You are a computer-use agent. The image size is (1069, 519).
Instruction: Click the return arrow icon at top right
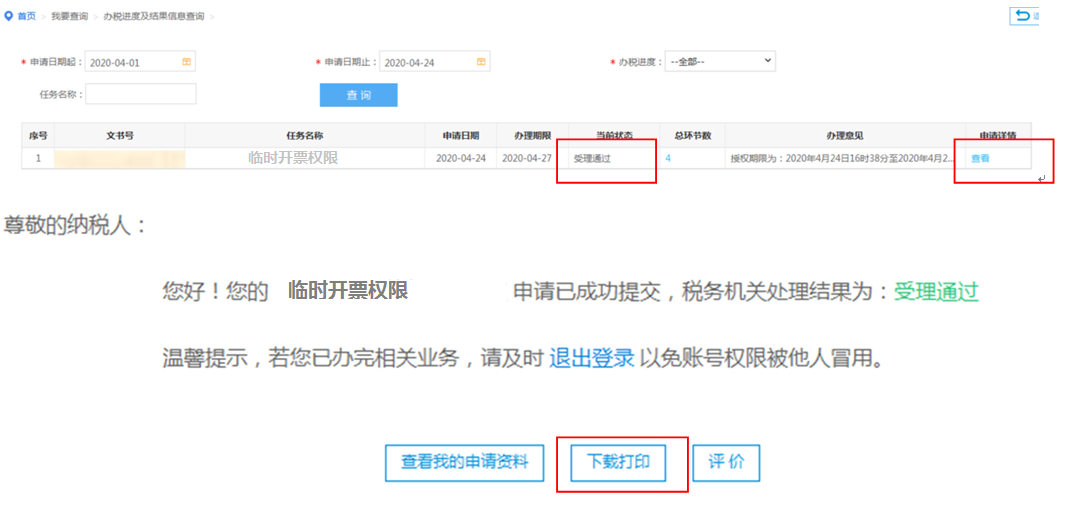point(1023,16)
